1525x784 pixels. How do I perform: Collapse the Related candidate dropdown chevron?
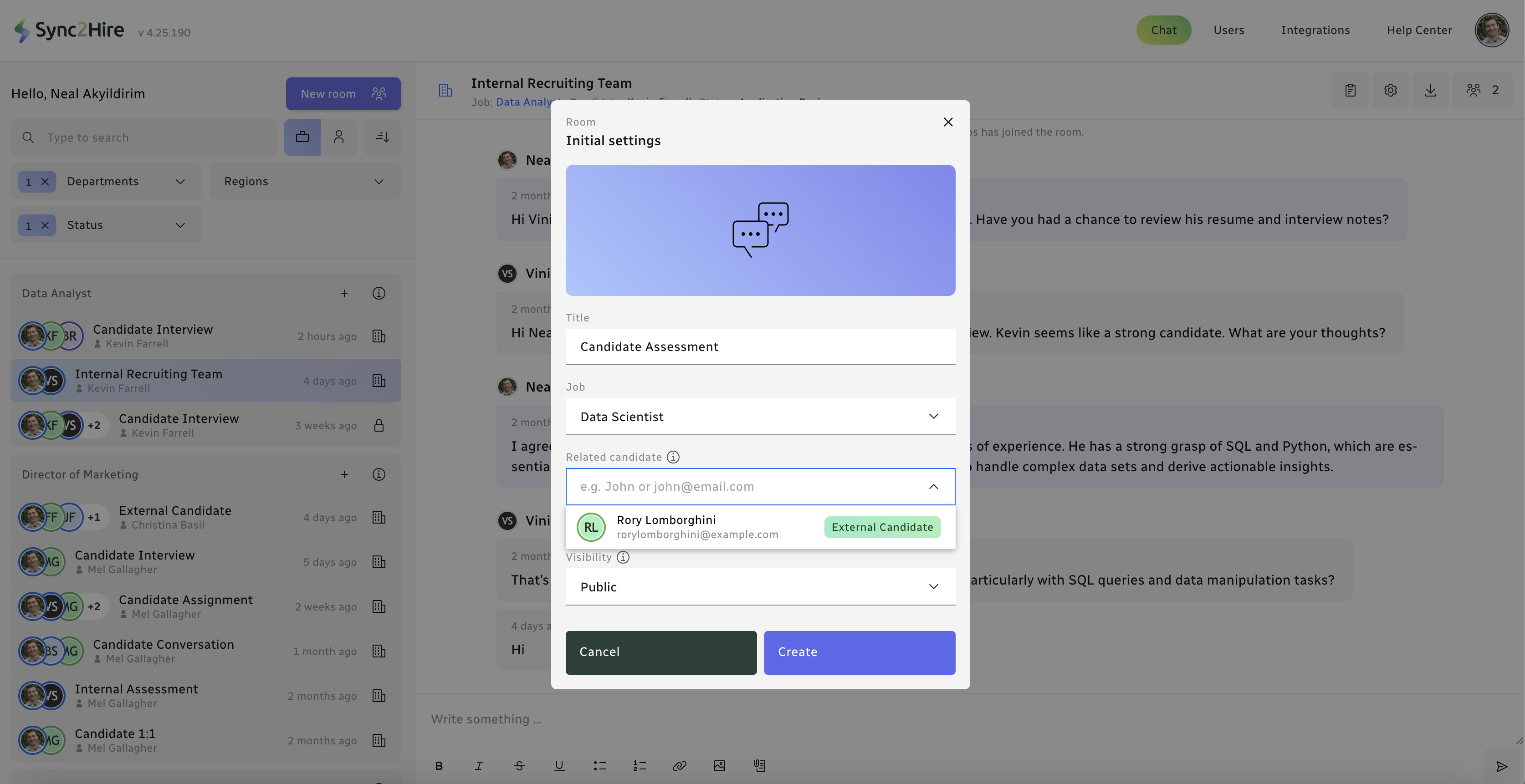point(933,486)
